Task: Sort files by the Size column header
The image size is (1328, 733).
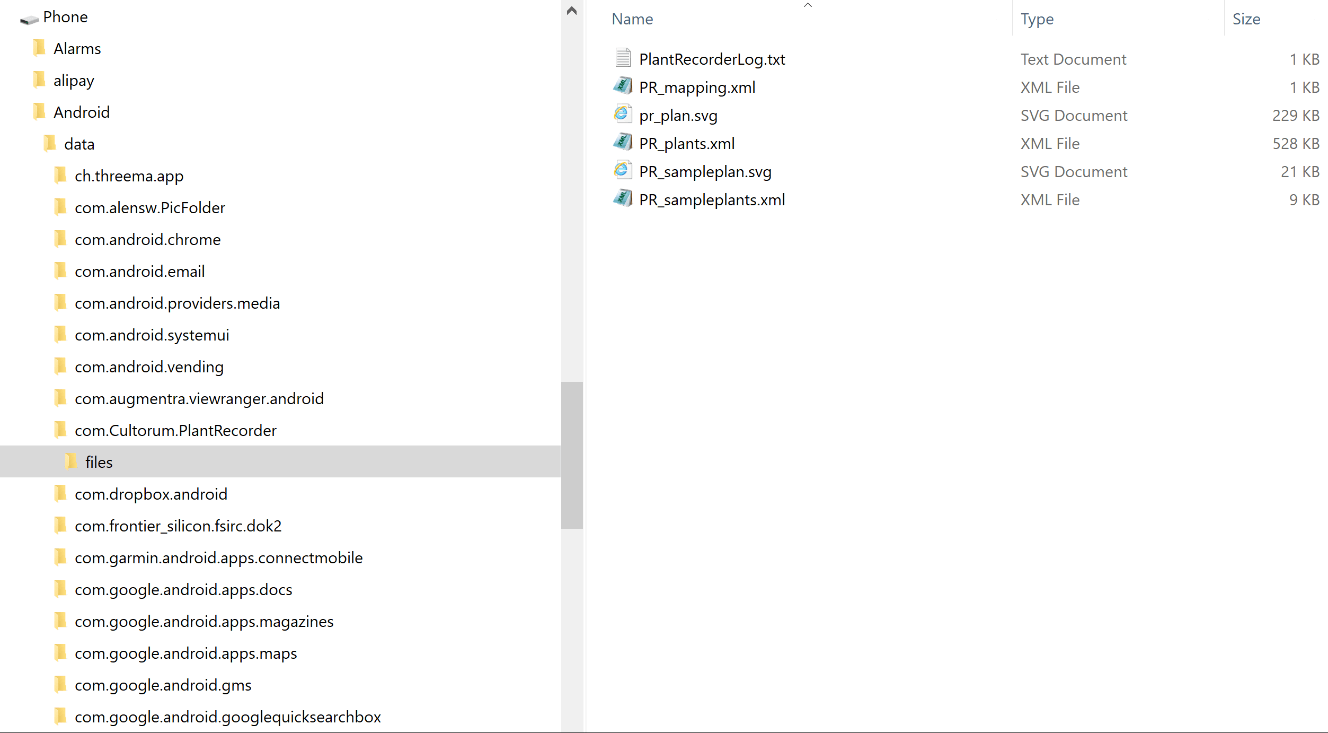Action: click(x=1246, y=19)
